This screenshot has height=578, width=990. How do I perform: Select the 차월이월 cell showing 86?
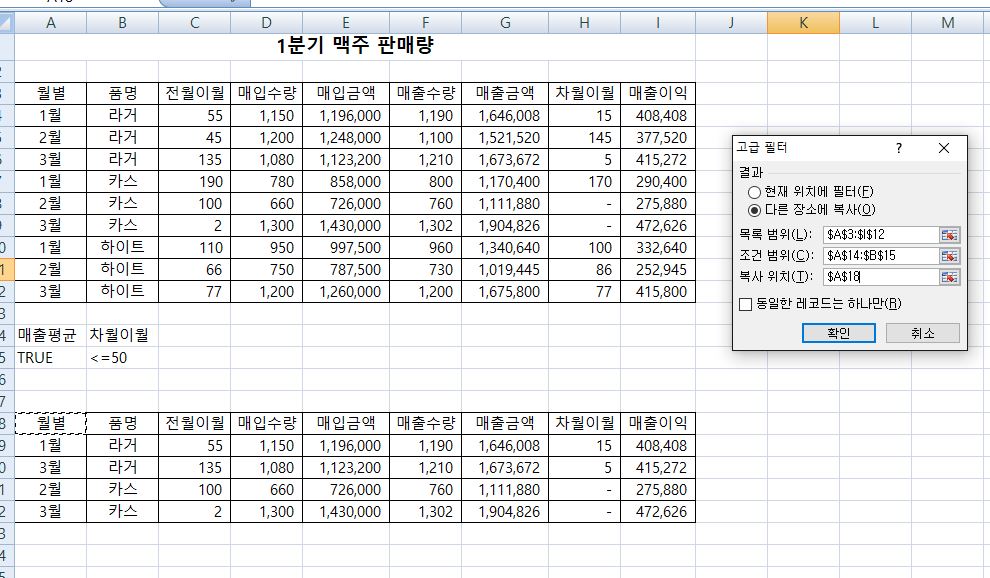pyautogui.click(x=585, y=270)
